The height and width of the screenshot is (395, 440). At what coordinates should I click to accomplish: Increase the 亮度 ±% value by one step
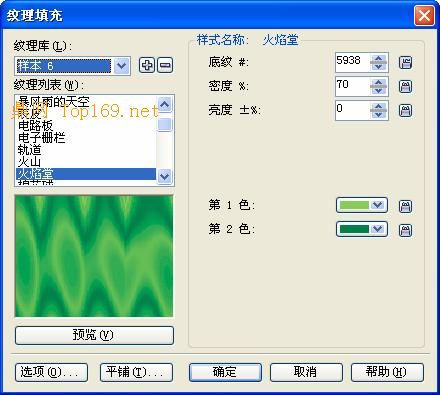coord(378,106)
